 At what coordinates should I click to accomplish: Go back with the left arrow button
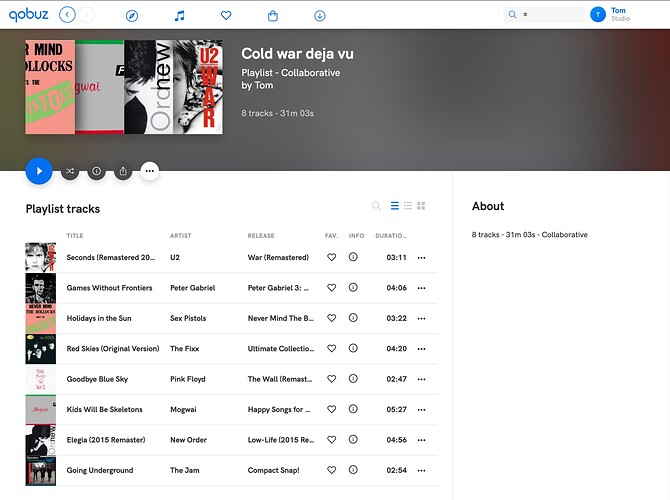coord(67,15)
